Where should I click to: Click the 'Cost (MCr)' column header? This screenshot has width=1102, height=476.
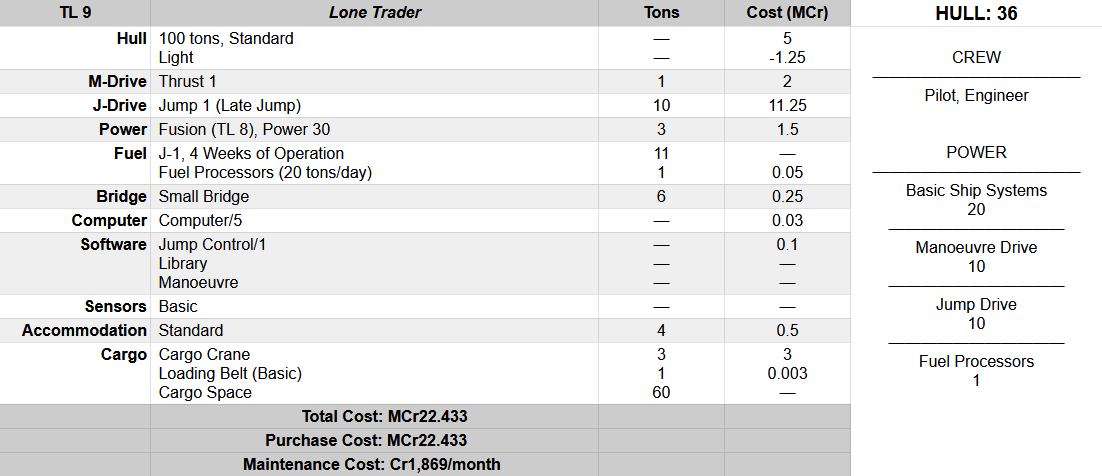pos(787,13)
